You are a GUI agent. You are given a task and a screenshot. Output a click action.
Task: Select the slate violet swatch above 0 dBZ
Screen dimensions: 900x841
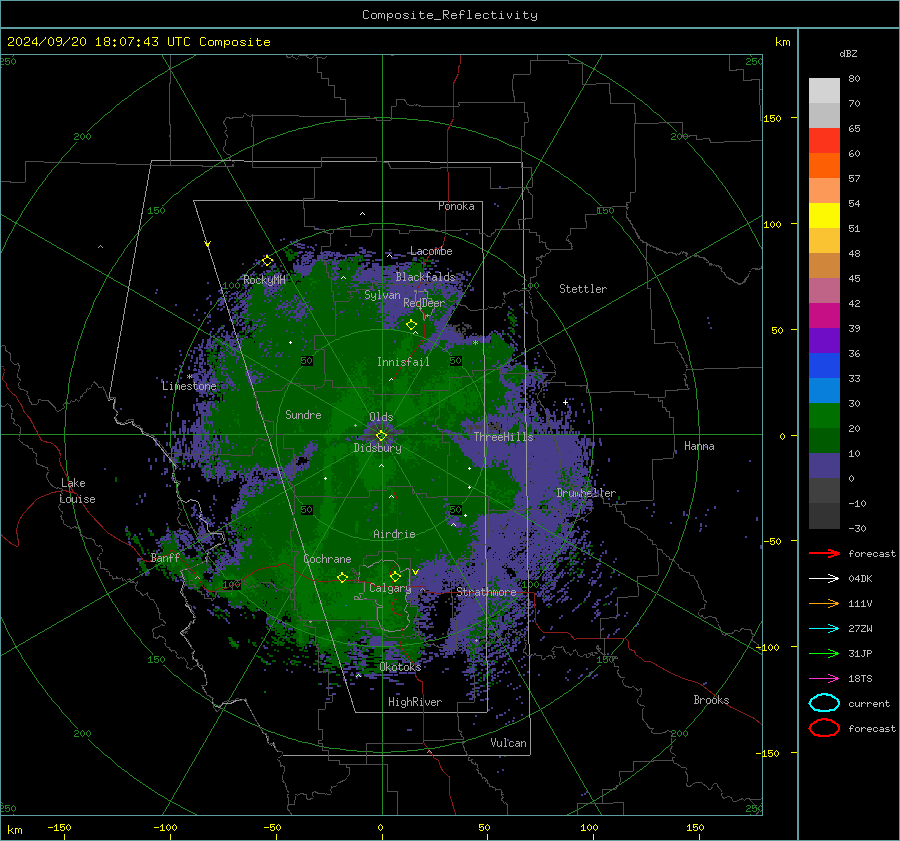(x=824, y=466)
